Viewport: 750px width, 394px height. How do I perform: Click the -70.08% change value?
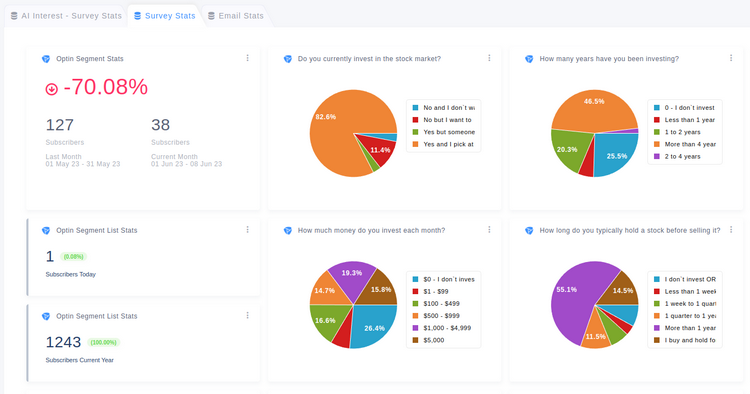pos(105,87)
